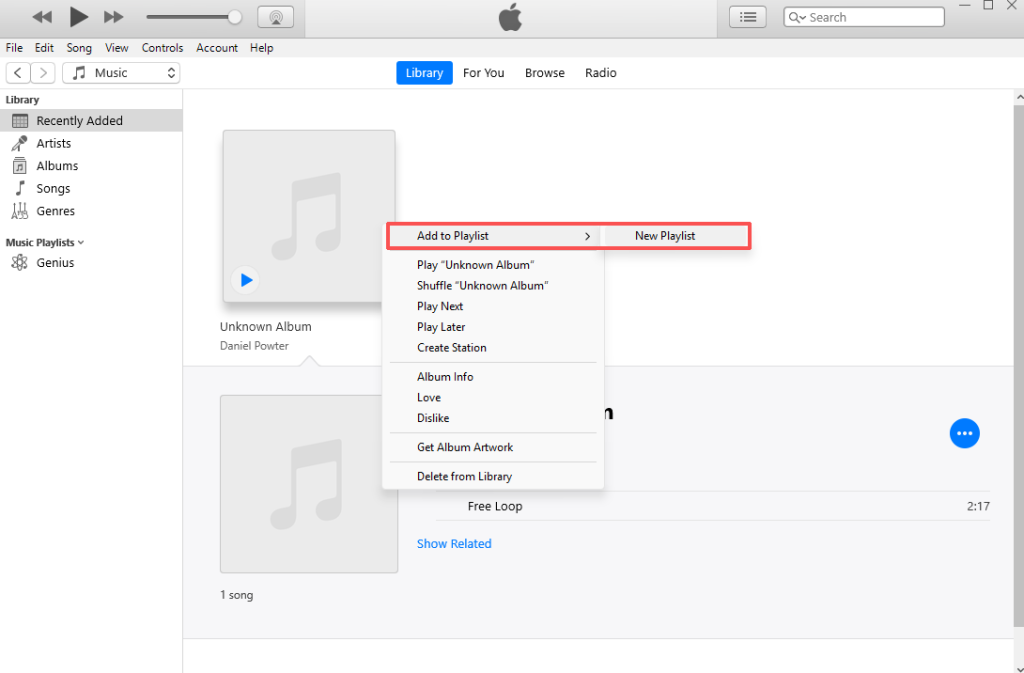
Task: Open the Albums view from sidebar
Action: coord(57,165)
